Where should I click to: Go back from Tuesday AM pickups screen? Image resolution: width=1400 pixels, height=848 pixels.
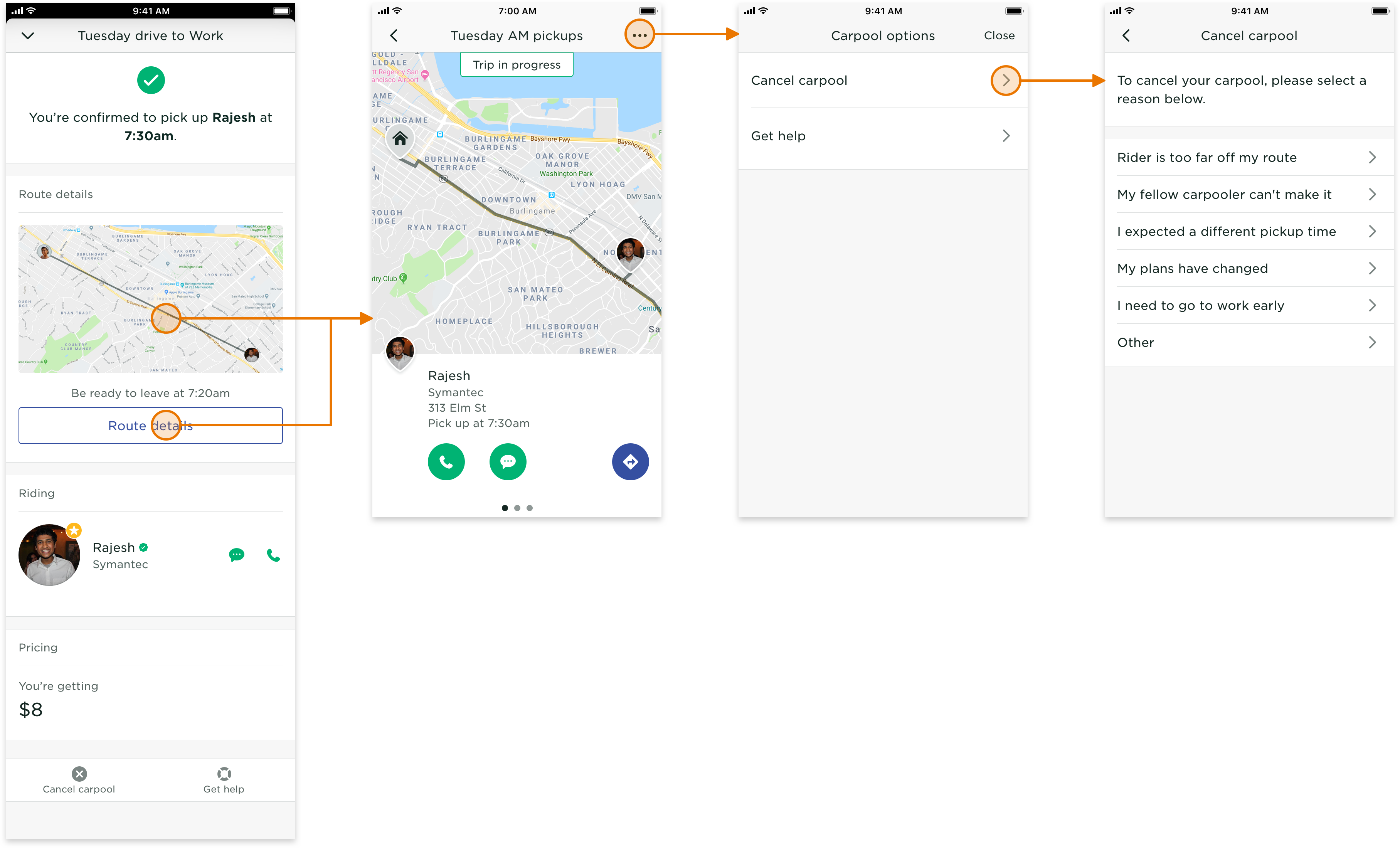click(x=394, y=36)
